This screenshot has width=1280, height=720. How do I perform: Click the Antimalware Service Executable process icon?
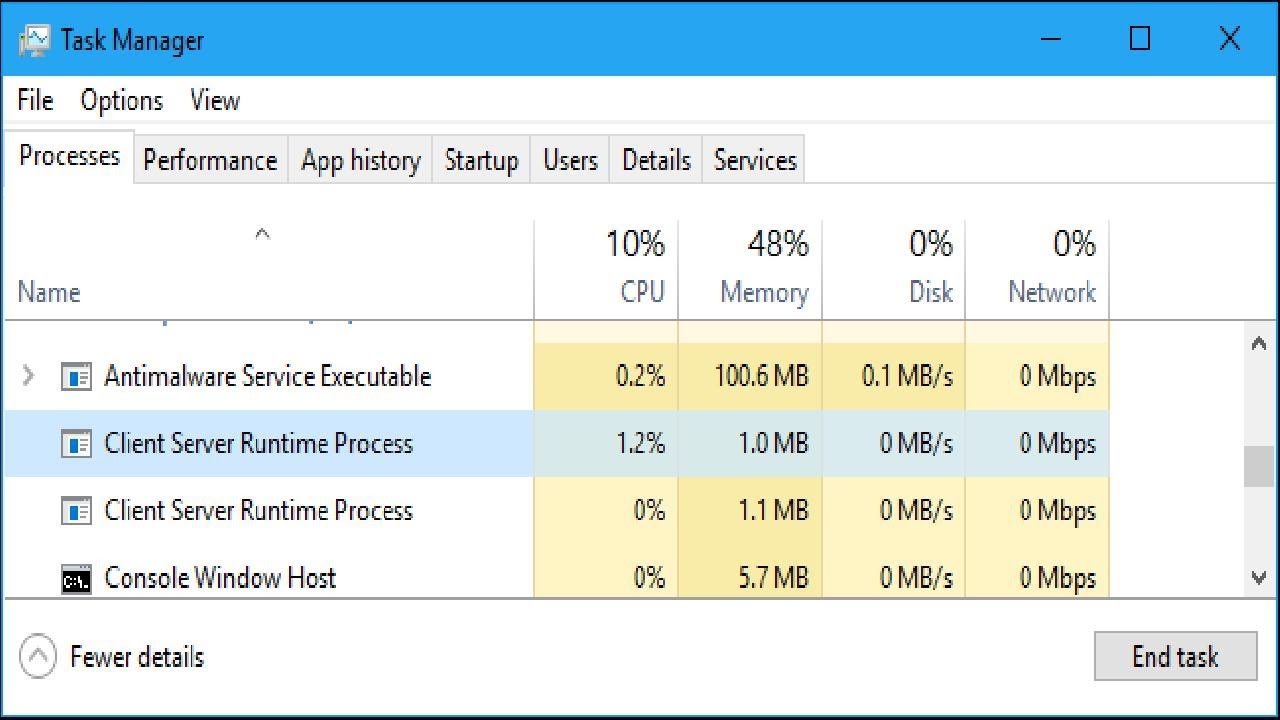click(x=78, y=377)
